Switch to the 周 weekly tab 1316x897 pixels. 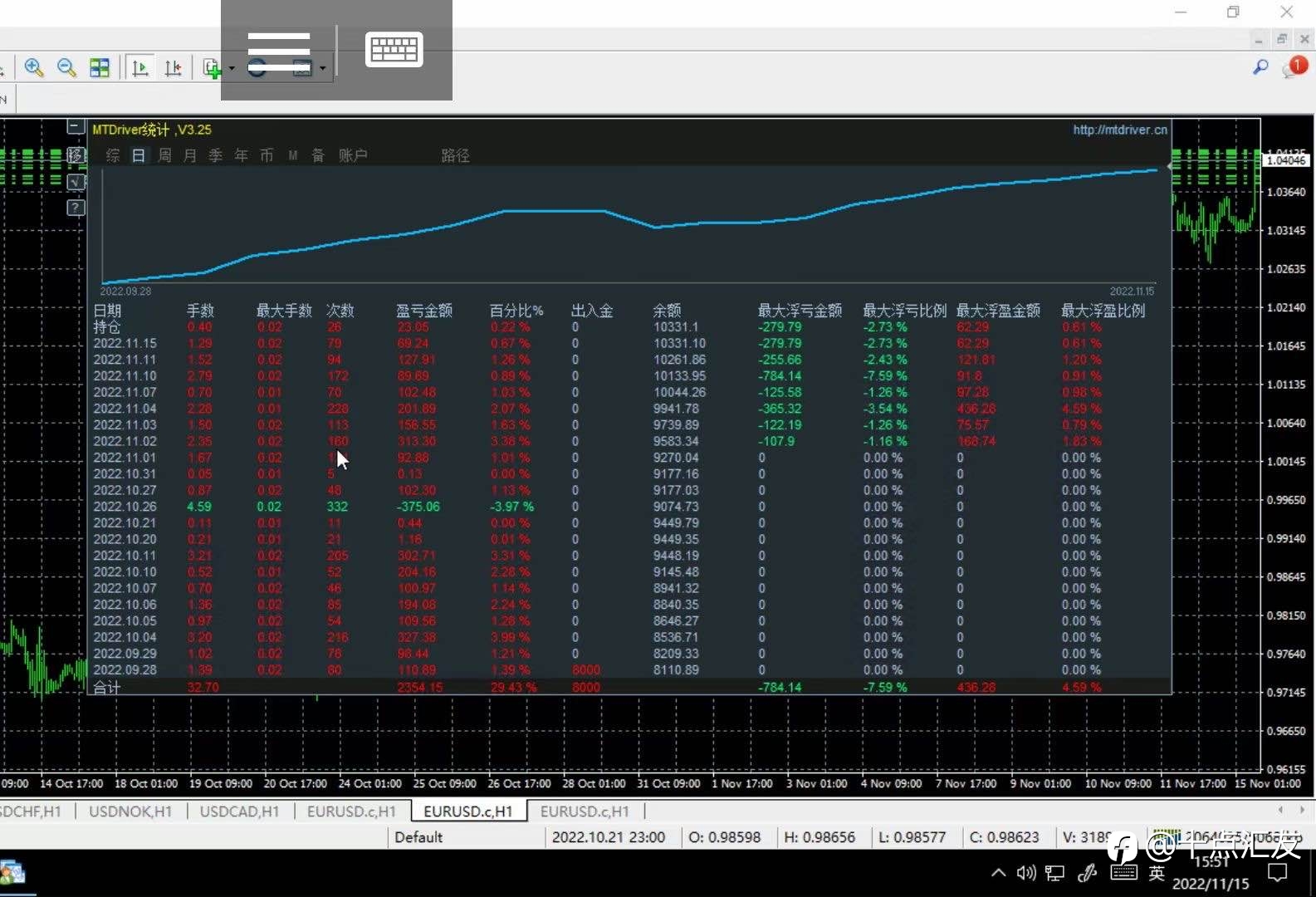tap(164, 155)
